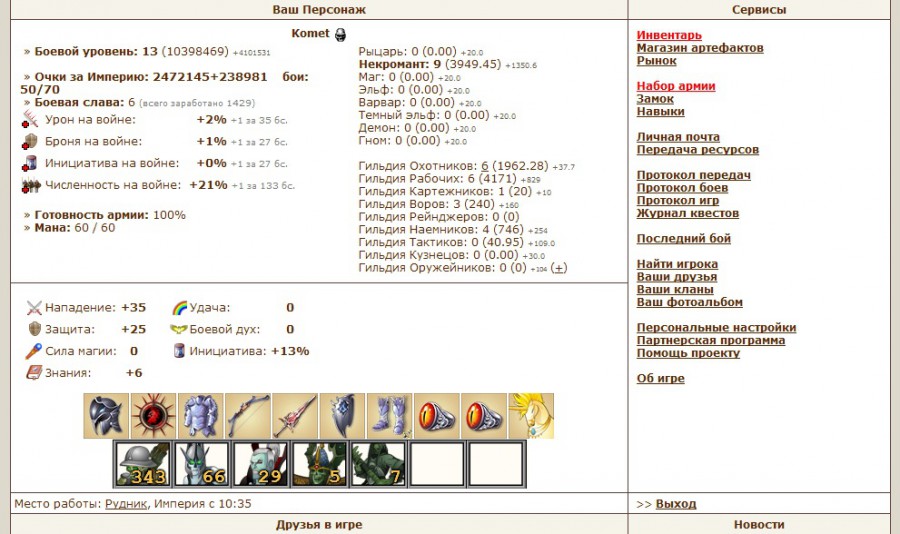Open Набор армии
Viewport: 900px width, 534px height.
pos(676,86)
